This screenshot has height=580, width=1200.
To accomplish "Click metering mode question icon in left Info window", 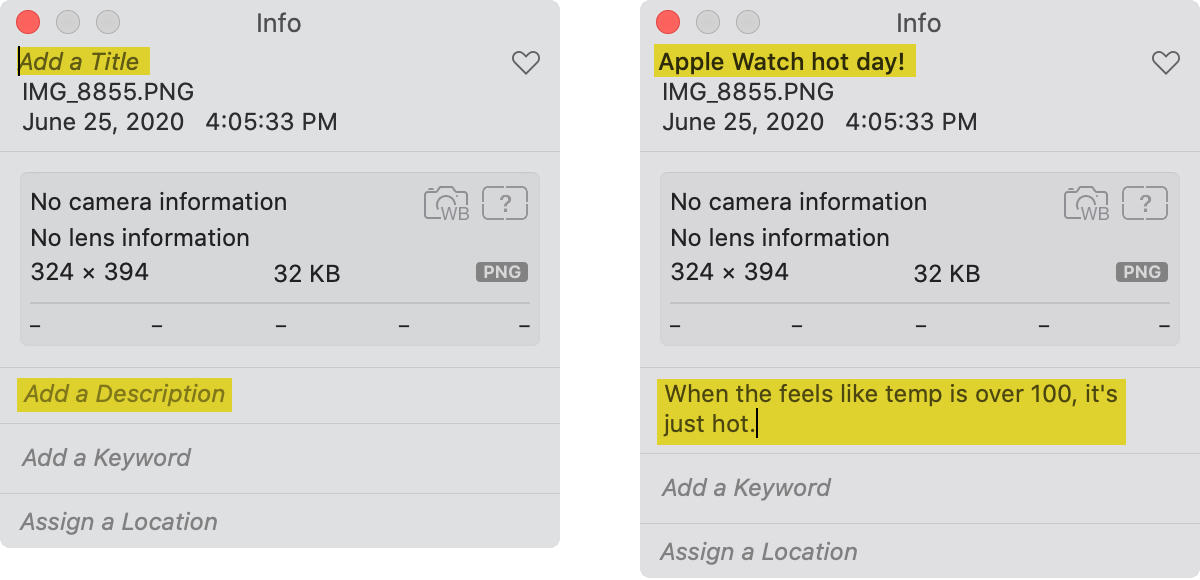I will click(505, 203).
